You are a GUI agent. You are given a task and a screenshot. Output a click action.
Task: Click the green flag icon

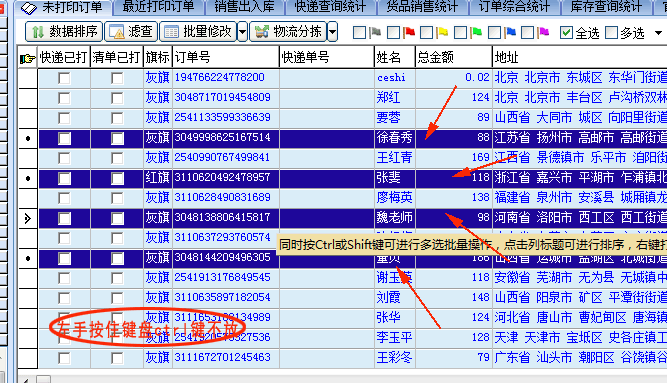(x=476, y=32)
